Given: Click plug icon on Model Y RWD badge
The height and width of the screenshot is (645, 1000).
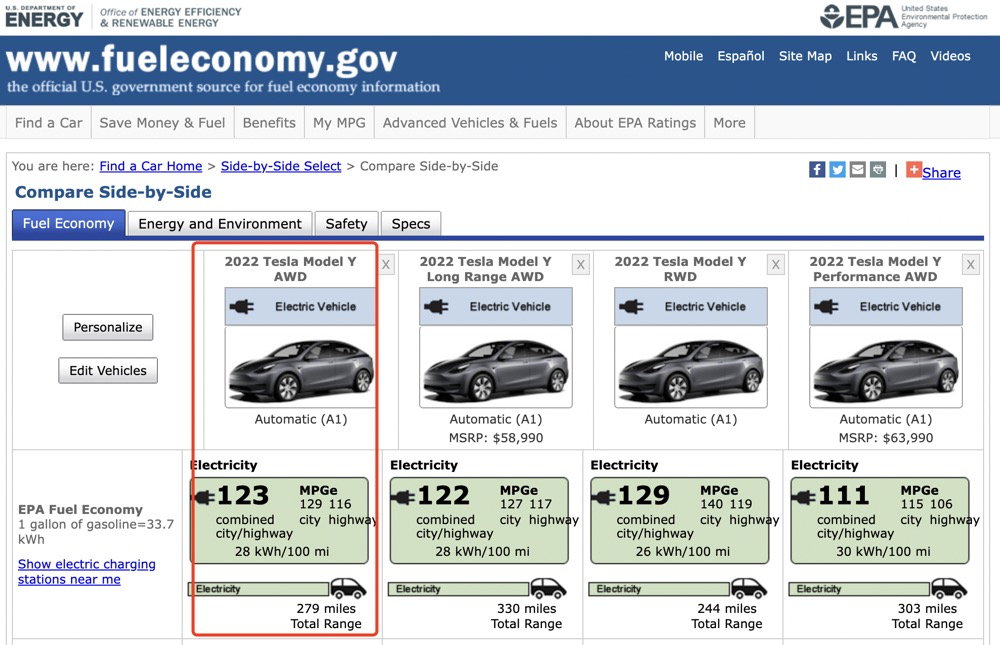Looking at the screenshot, I should pyautogui.click(x=631, y=307).
